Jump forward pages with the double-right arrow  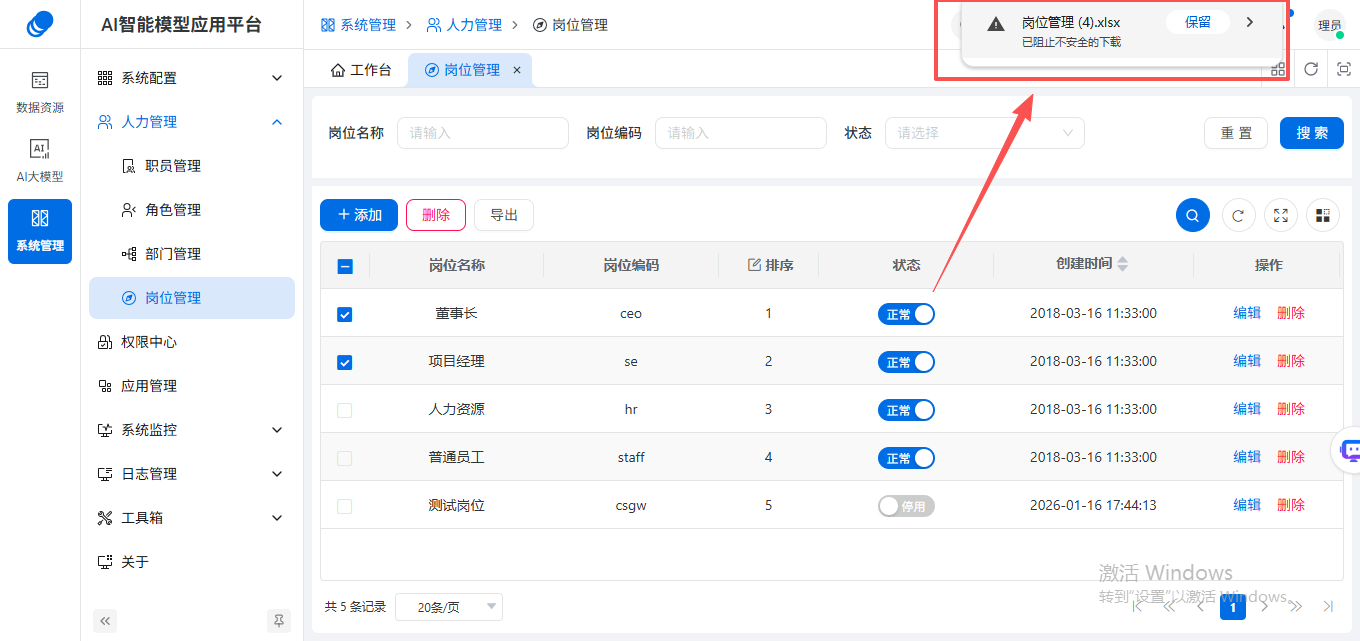(1296, 606)
